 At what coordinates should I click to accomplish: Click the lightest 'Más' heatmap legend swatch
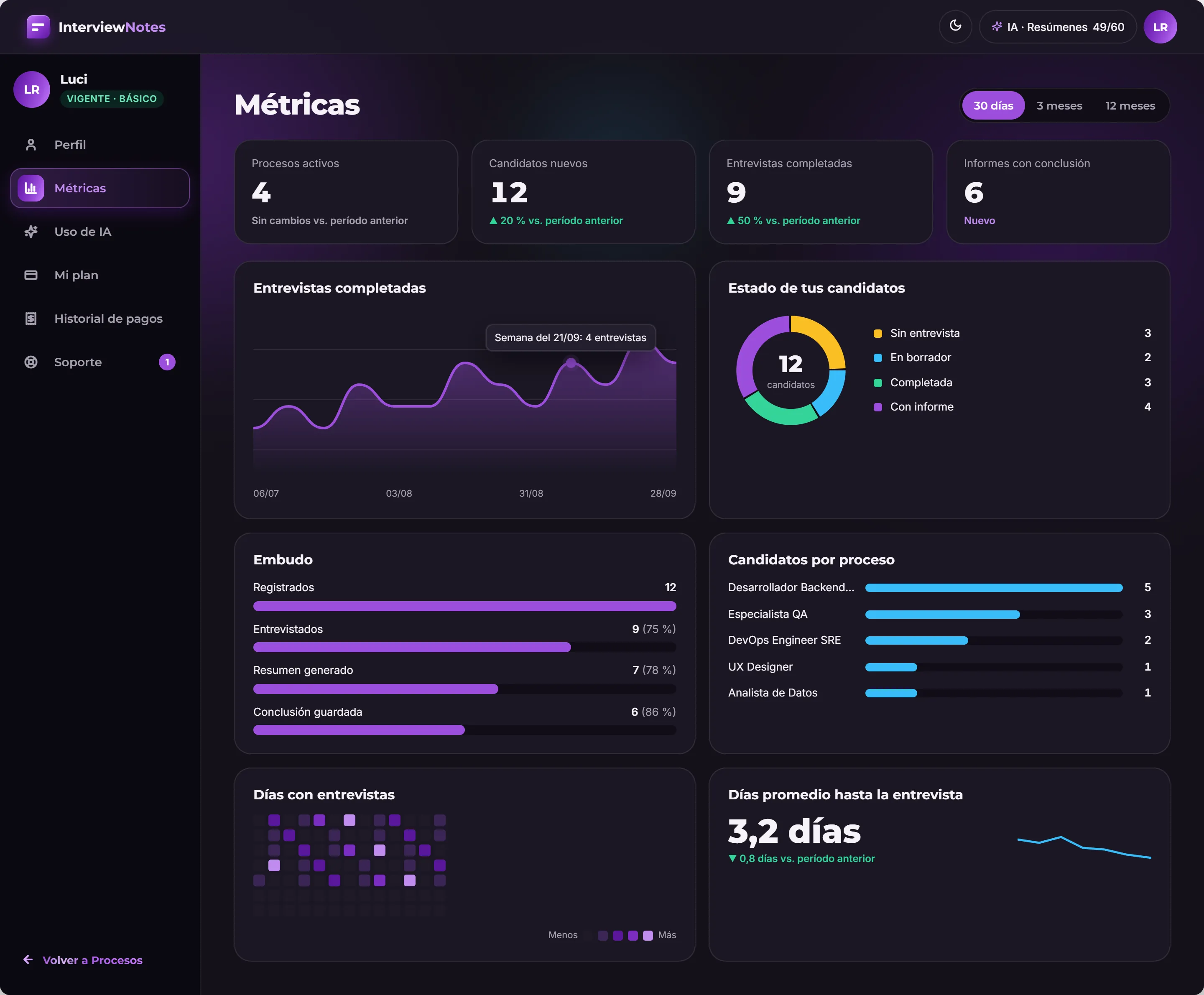648,935
